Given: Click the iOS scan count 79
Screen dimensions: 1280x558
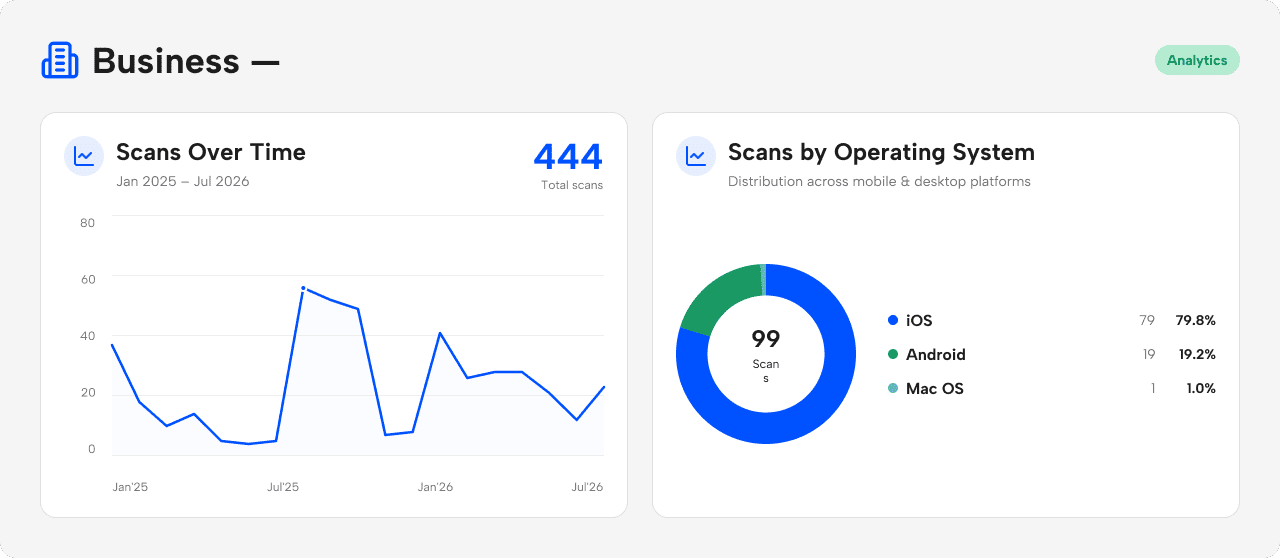Looking at the screenshot, I should click(1147, 320).
